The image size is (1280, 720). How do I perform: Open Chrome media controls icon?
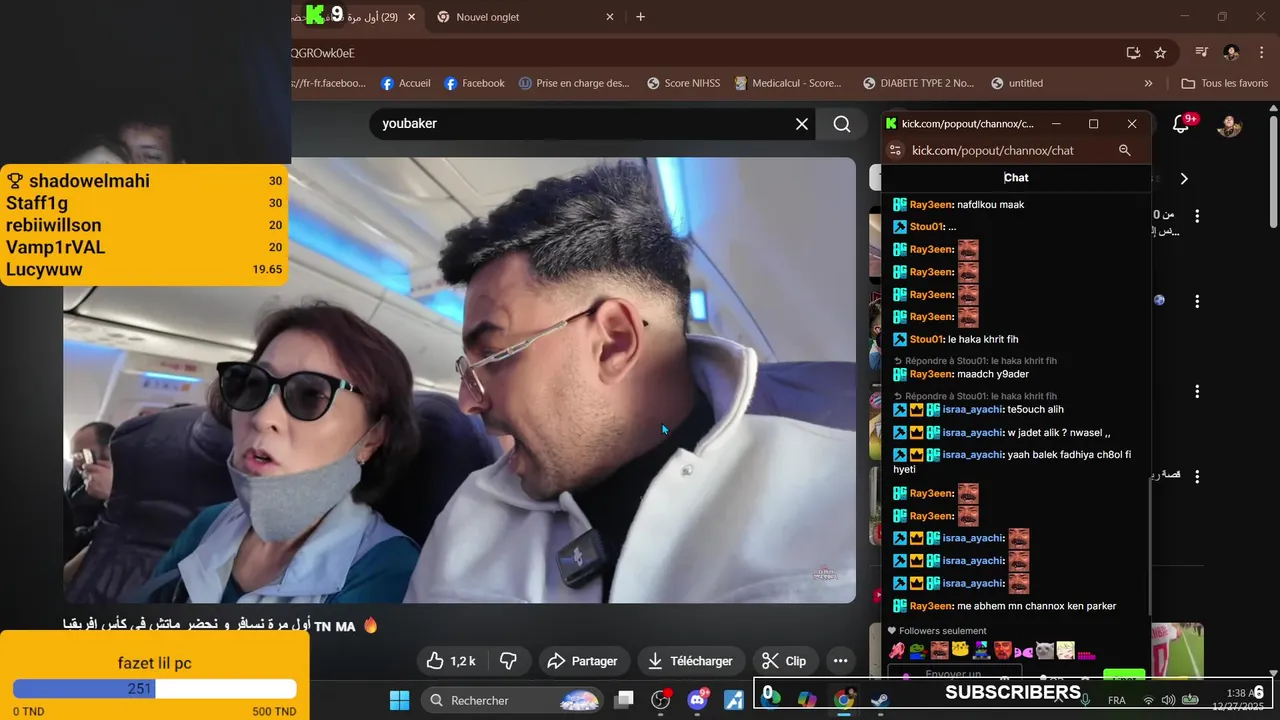pyautogui.click(x=1202, y=53)
